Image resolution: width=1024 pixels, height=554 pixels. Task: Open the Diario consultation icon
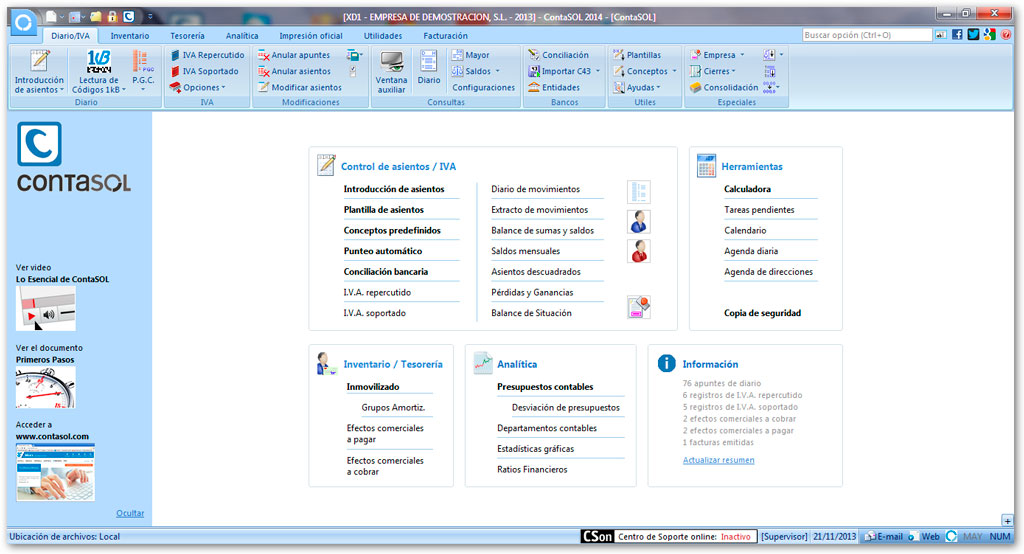click(428, 62)
